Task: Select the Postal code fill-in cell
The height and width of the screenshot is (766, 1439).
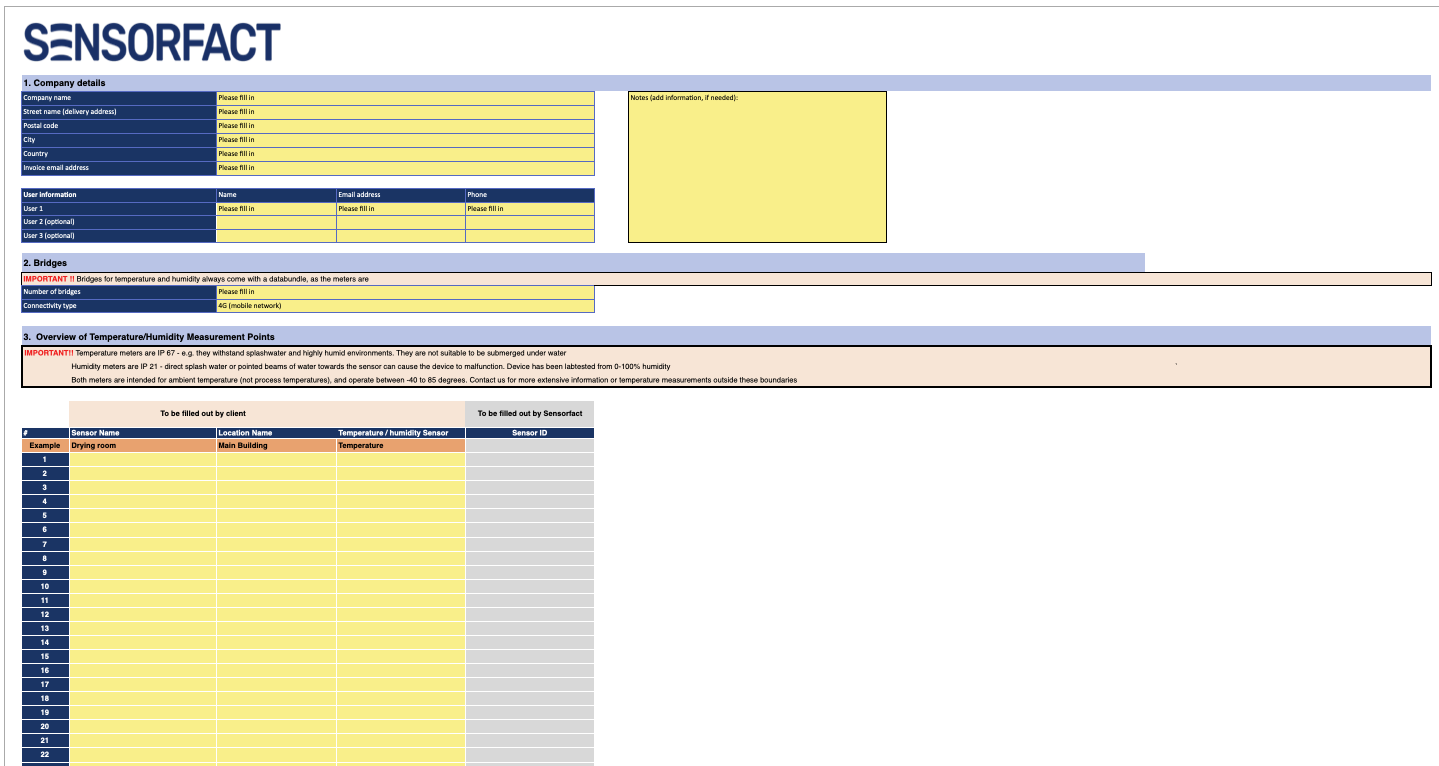Action: [x=404, y=126]
